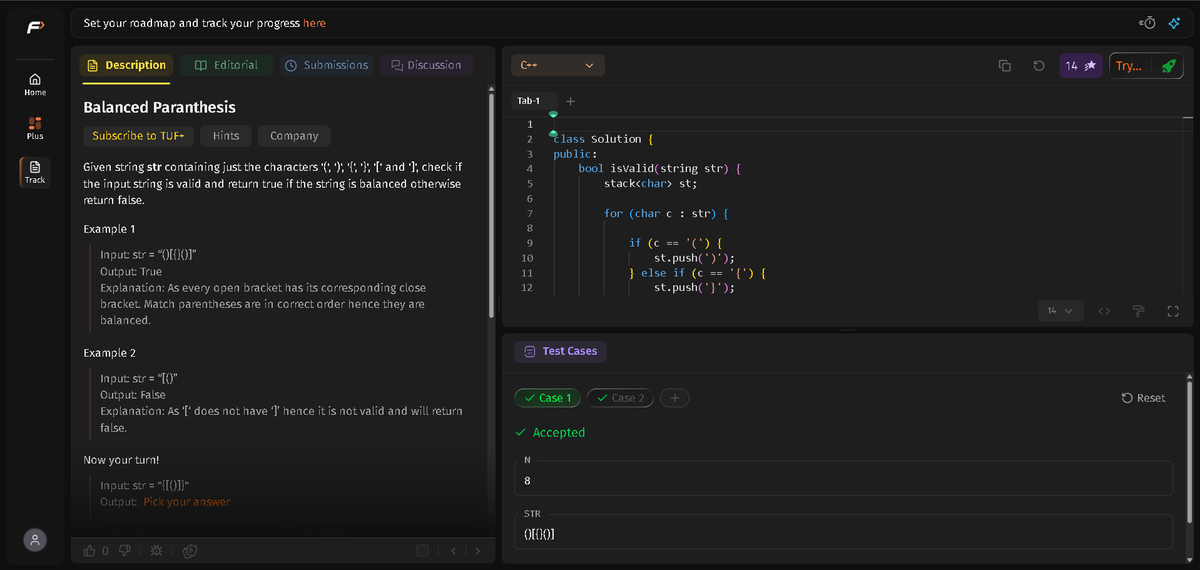The image size is (1200, 570).
Task: Click line number 12 in the gutter
Action: click(x=528, y=288)
